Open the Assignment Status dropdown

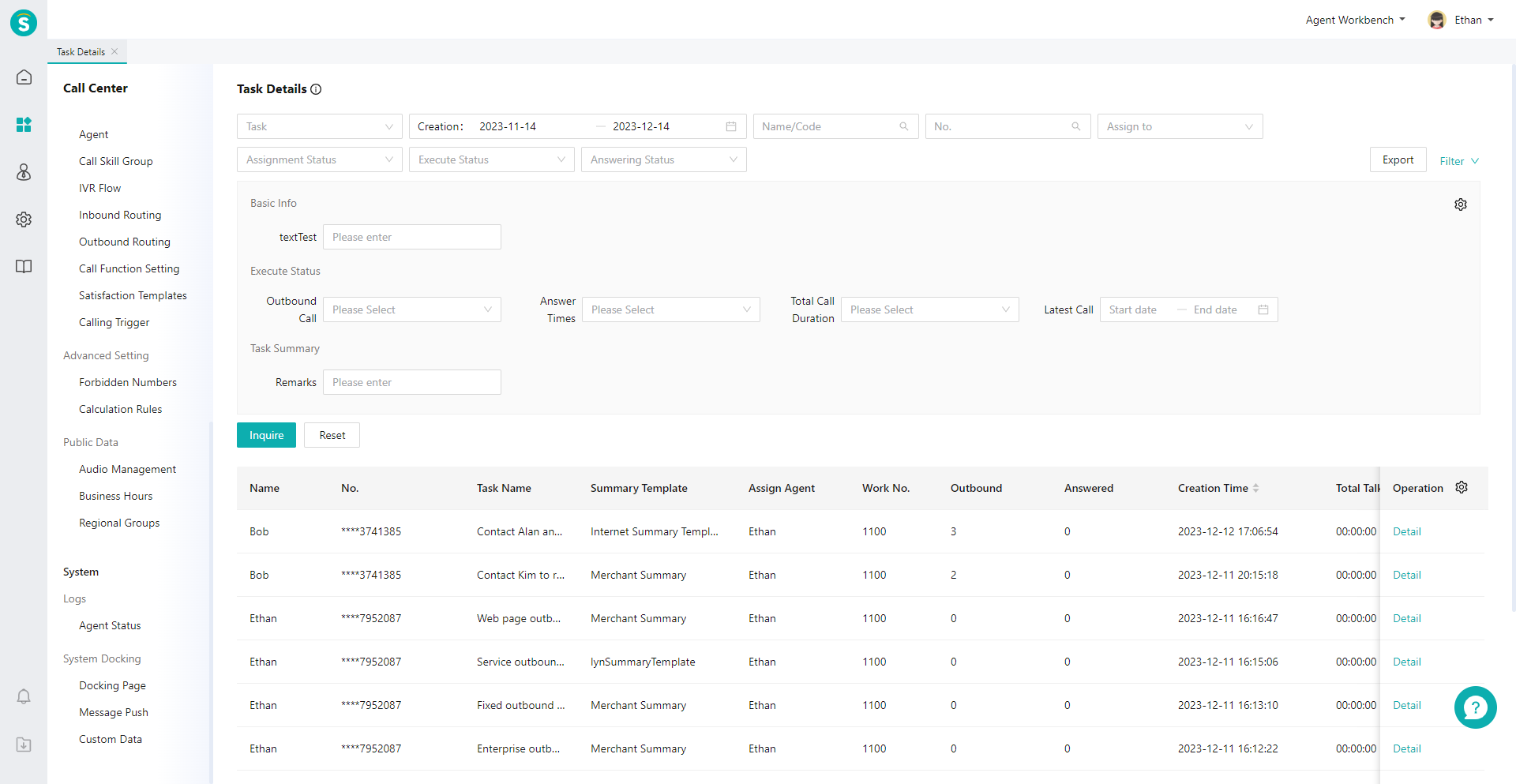(x=320, y=159)
